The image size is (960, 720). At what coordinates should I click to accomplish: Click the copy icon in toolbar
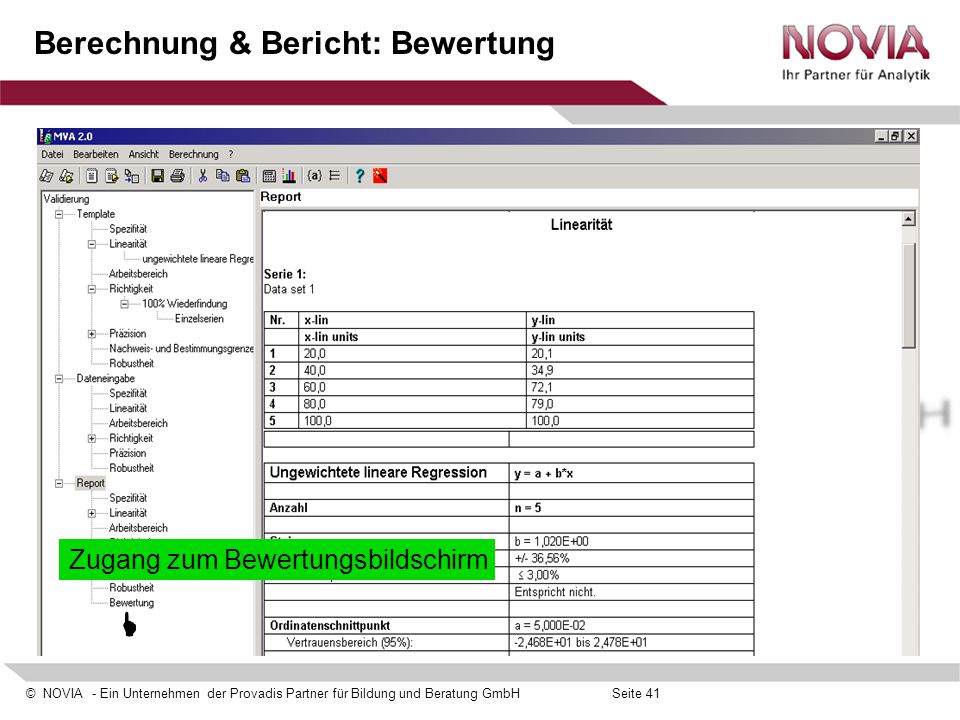[223, 176]
